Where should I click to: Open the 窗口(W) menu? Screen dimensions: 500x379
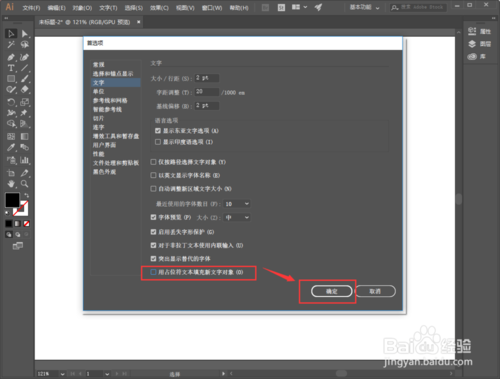[212, 8]
